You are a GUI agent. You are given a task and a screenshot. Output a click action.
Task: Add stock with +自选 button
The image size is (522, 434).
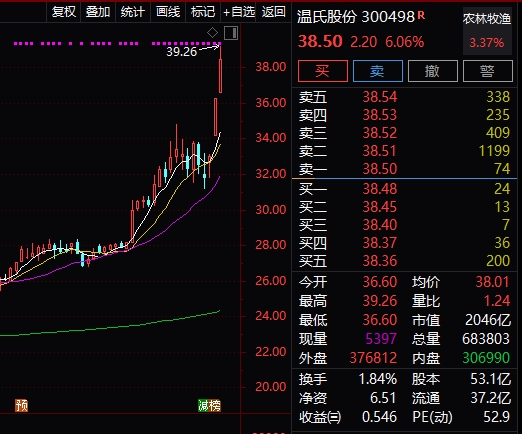tap(239, 12)
